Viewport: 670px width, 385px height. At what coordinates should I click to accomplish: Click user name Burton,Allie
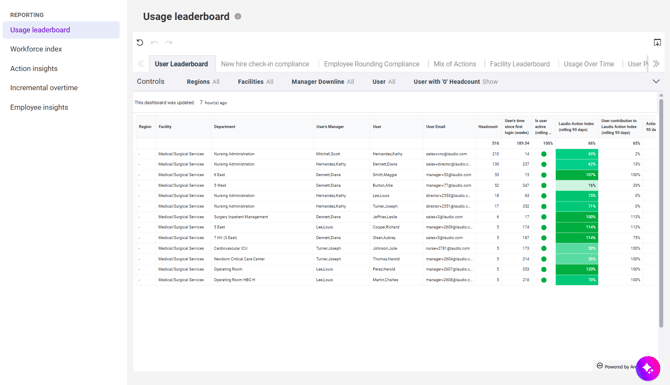pos(382,185)
